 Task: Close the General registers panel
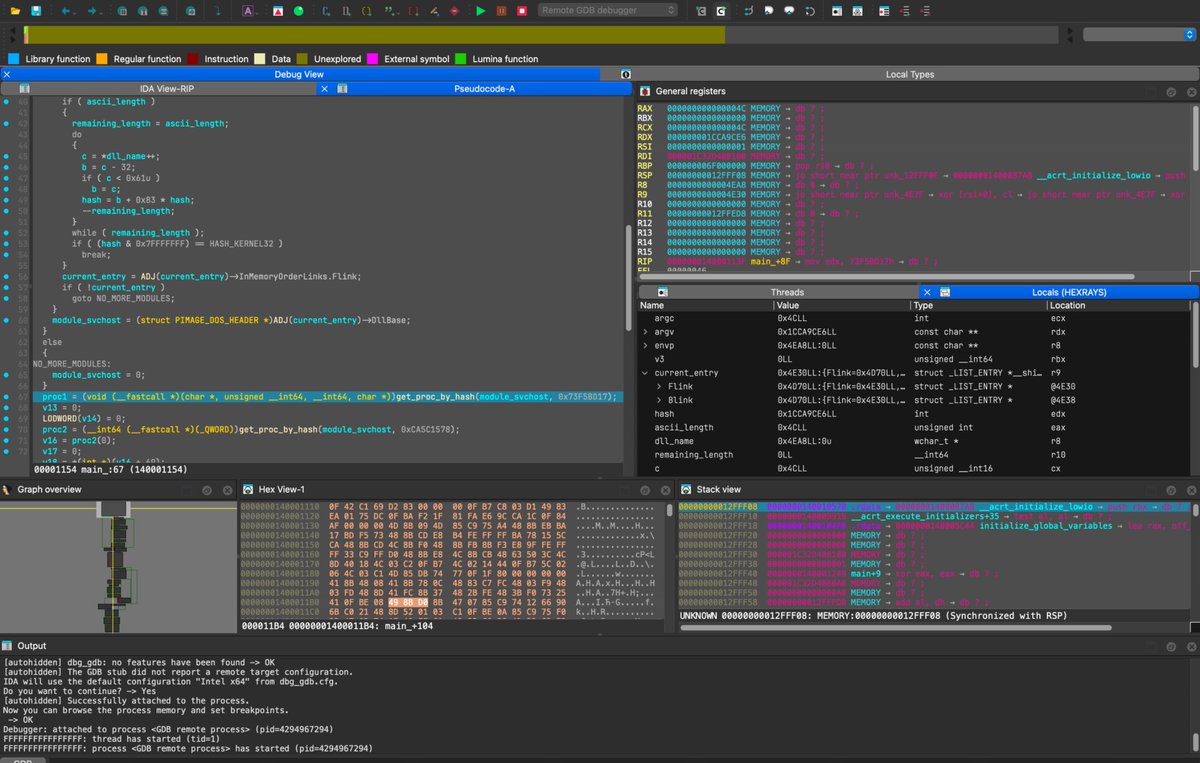tap(1192, 91)
